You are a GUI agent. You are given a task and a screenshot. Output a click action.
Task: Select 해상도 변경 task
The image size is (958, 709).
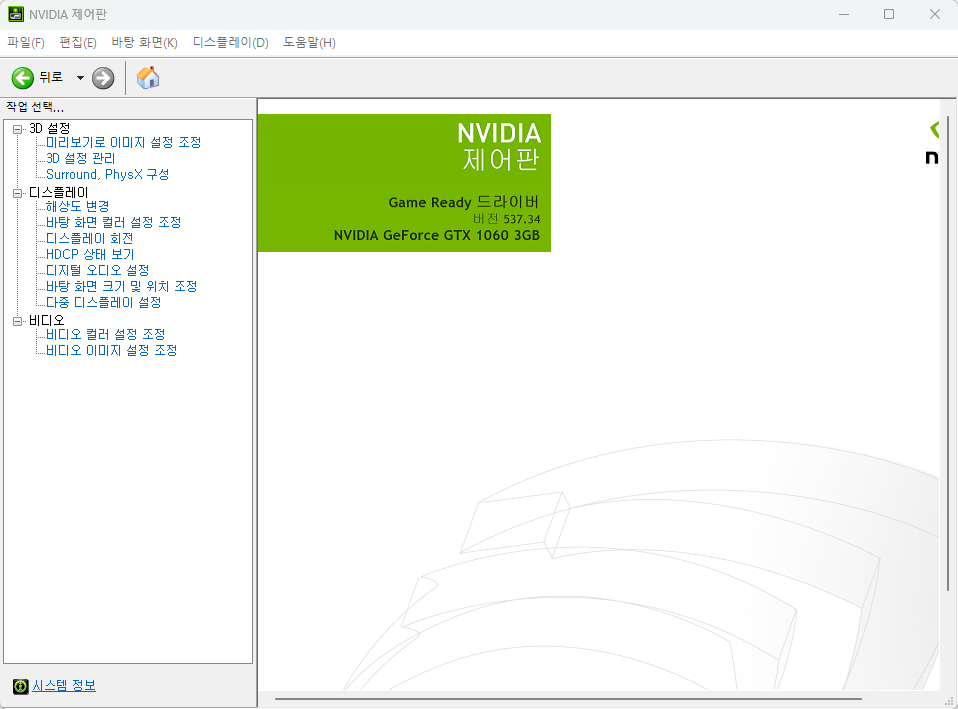coord(78,207)
